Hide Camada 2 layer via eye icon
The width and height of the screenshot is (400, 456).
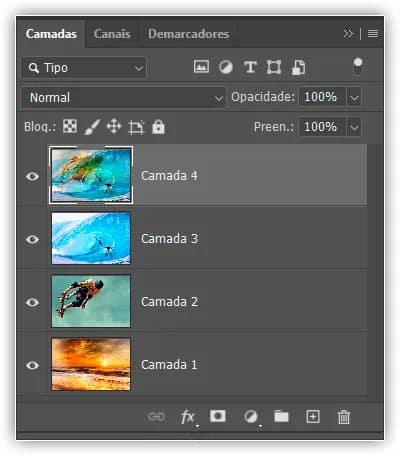click(x=32, y=302)
